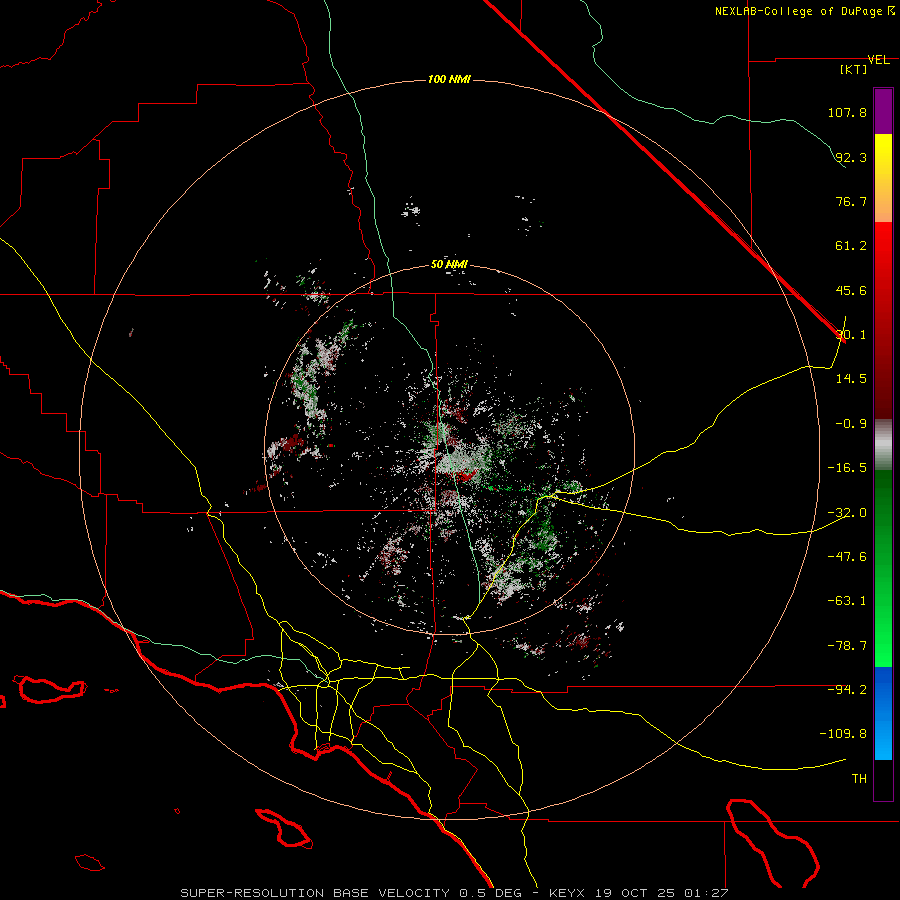Click the TH legend label
900x900 pixels.
click(859, 778)
